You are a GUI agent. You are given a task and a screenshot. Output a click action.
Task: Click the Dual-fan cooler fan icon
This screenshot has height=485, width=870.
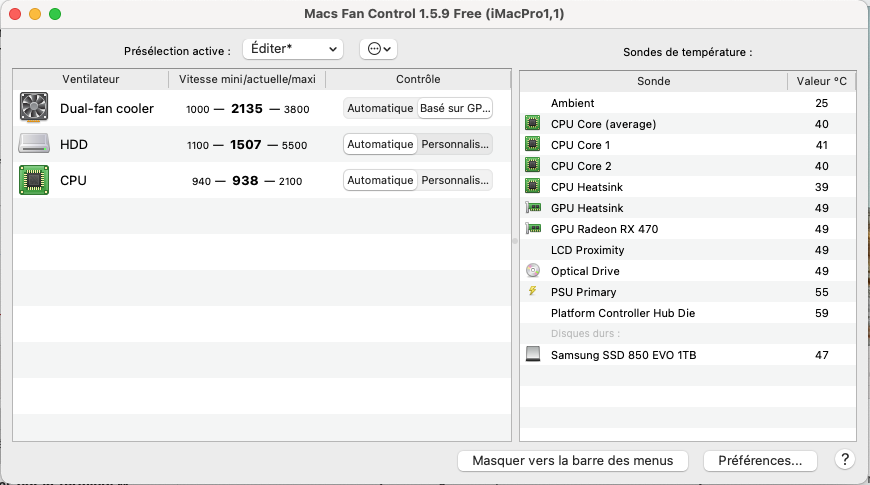pyautogui.click(x=34, y=107)
